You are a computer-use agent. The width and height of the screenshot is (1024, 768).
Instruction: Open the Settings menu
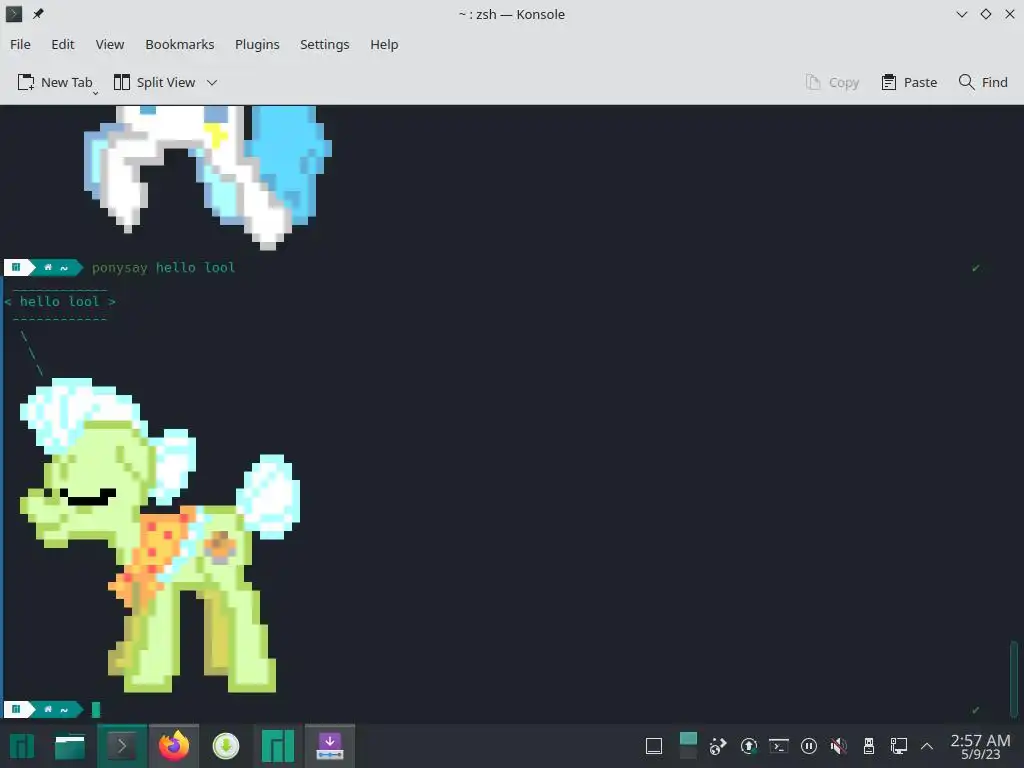click(x=325, y=44)
